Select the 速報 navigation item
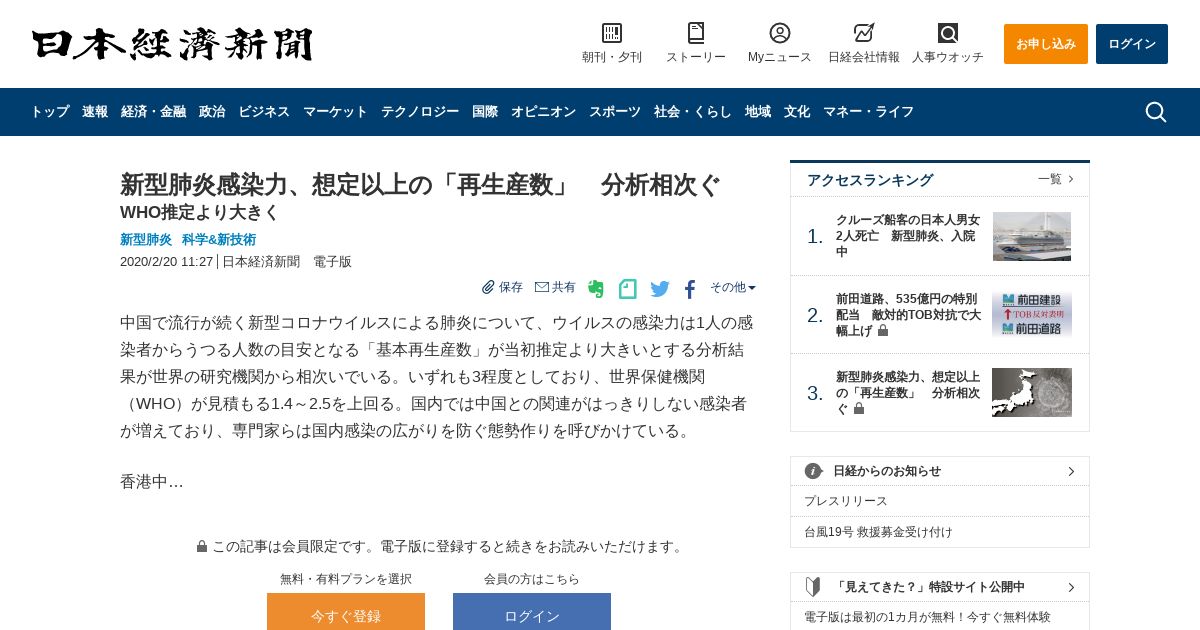The image size is (1200, 630). click(x=95, y=112)
